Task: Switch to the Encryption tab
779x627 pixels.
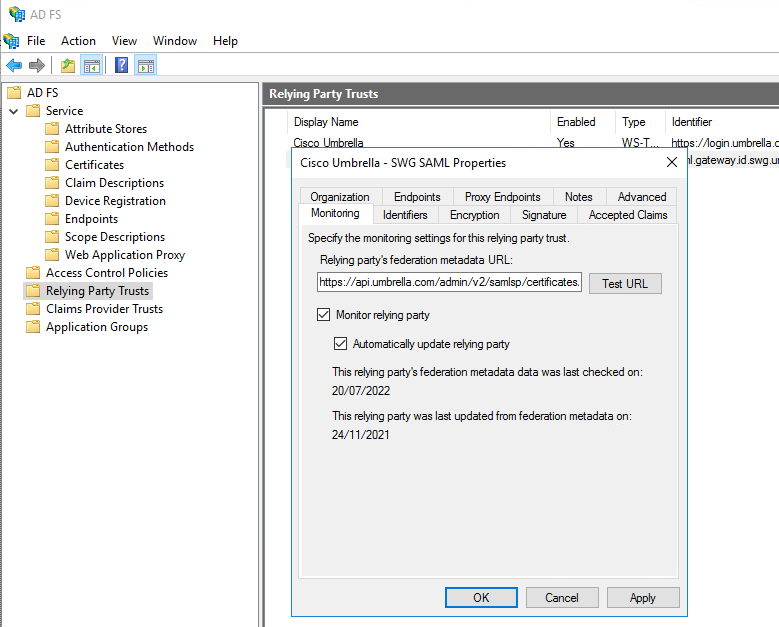Action: [474, 215]
